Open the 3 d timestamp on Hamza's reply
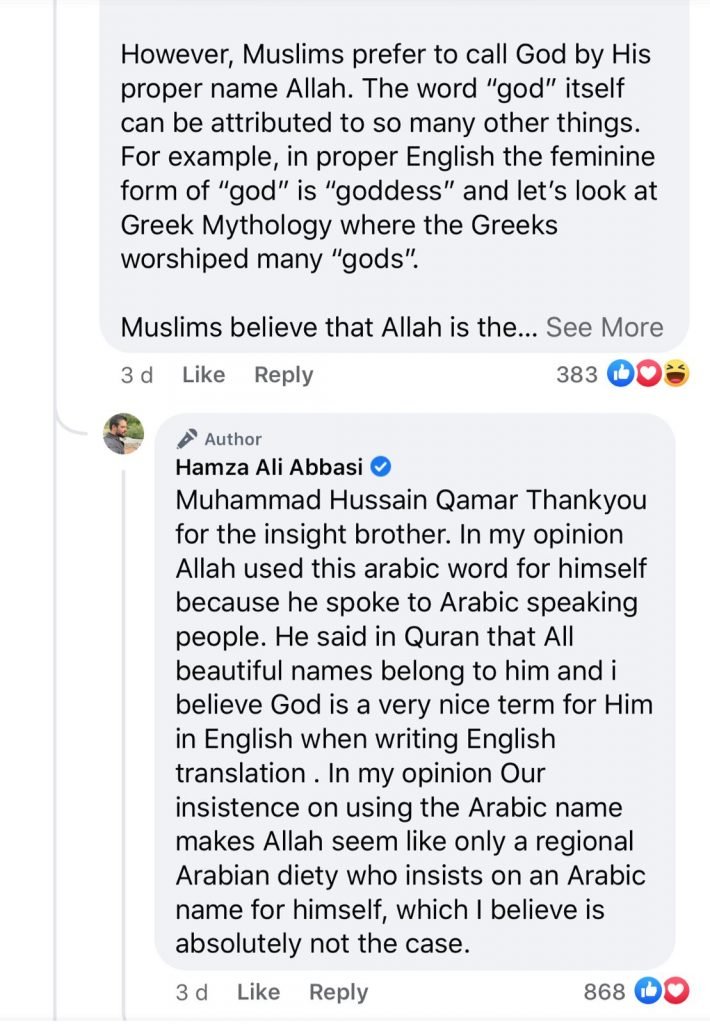The image size is (710, 1024). coord(192,992)
